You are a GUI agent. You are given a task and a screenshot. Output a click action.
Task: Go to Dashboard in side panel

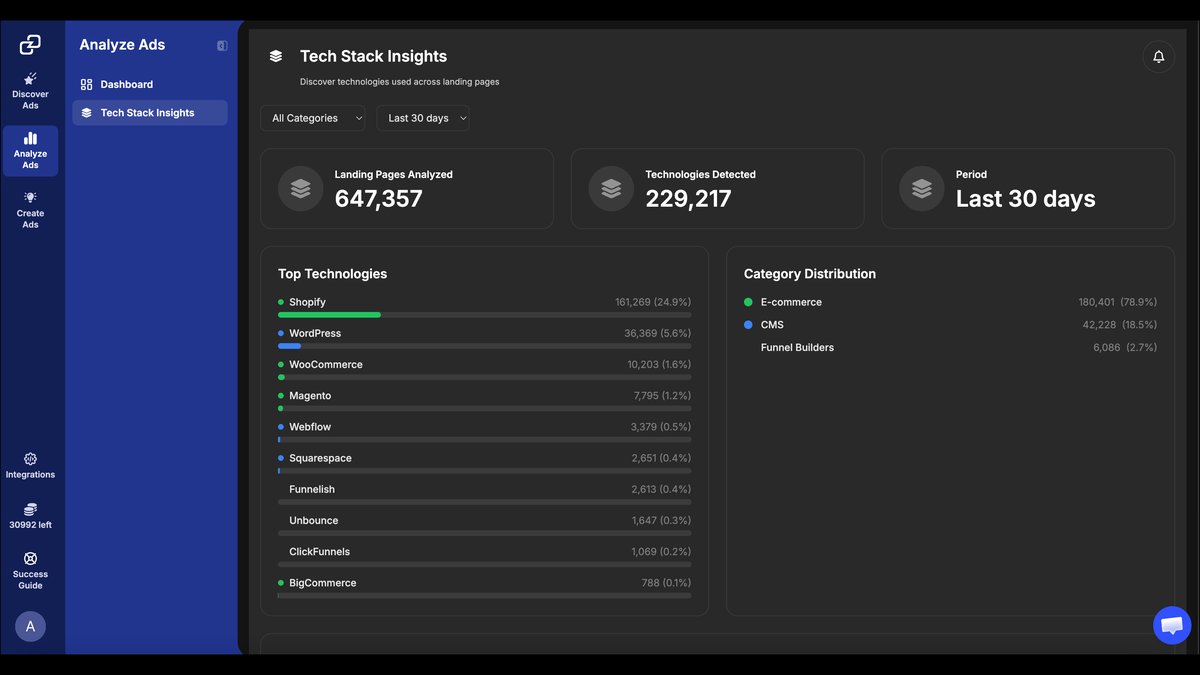click(x=150, y=84)
